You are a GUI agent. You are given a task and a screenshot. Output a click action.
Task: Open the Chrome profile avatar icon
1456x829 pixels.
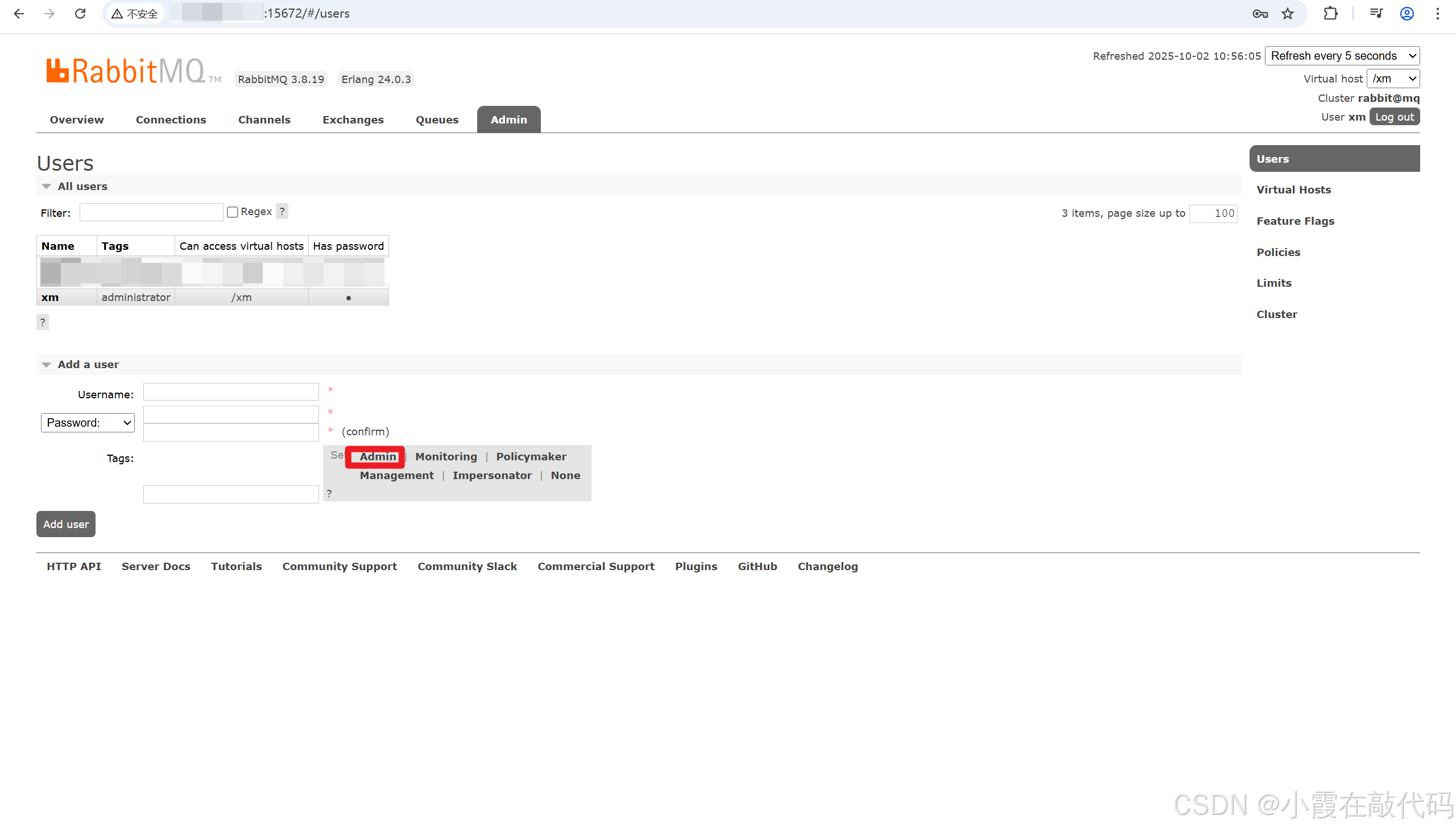(1407, 14)
